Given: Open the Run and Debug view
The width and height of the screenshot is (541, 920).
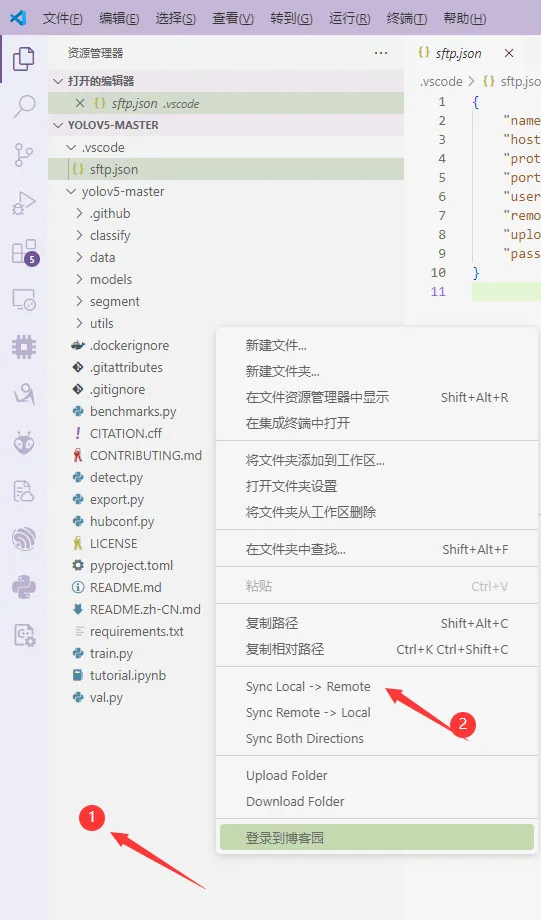Looking at the screenshot, I should click(24, 203).
